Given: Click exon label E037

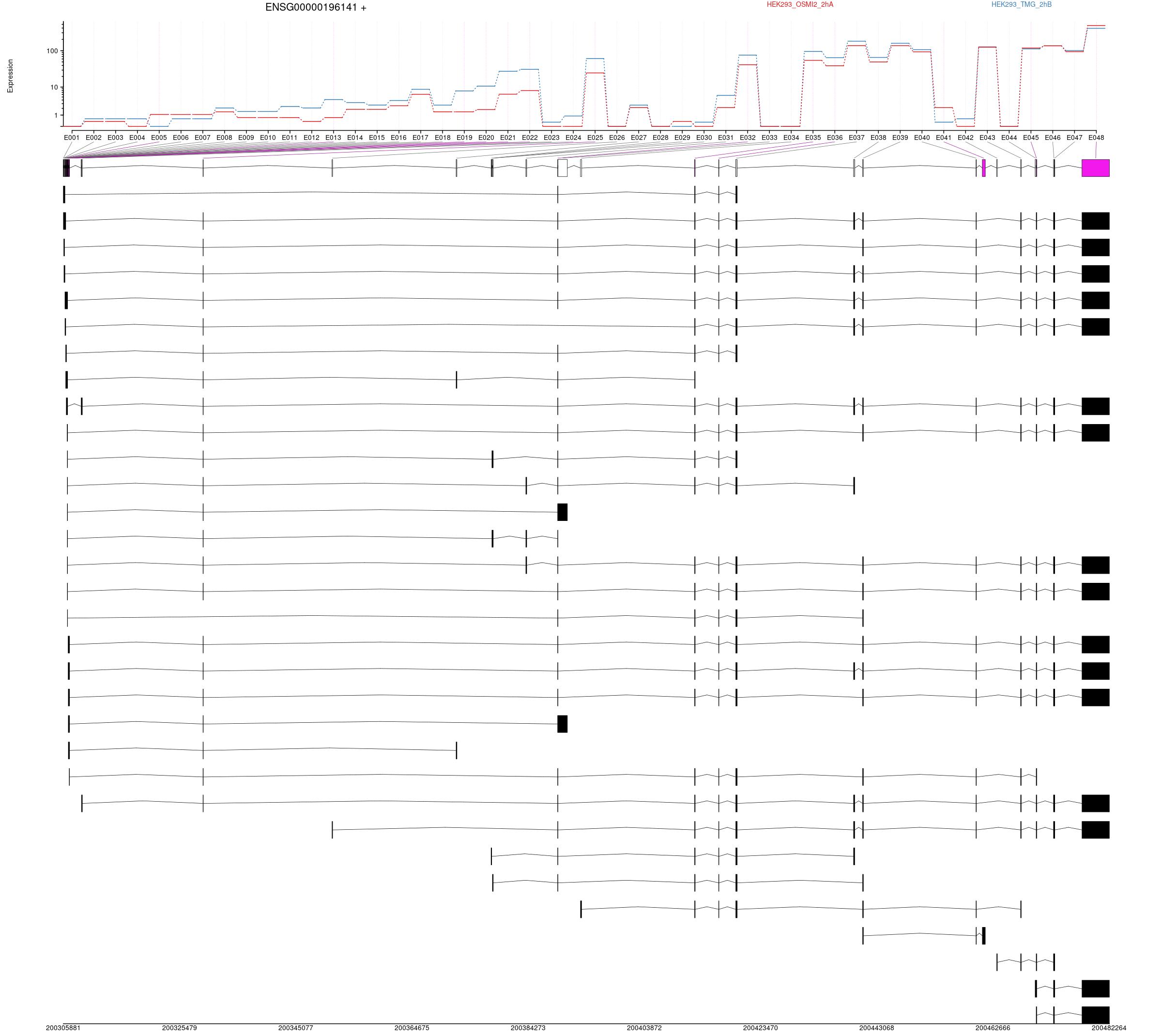Looking at the screenshot, I should [x=856, y=138].
